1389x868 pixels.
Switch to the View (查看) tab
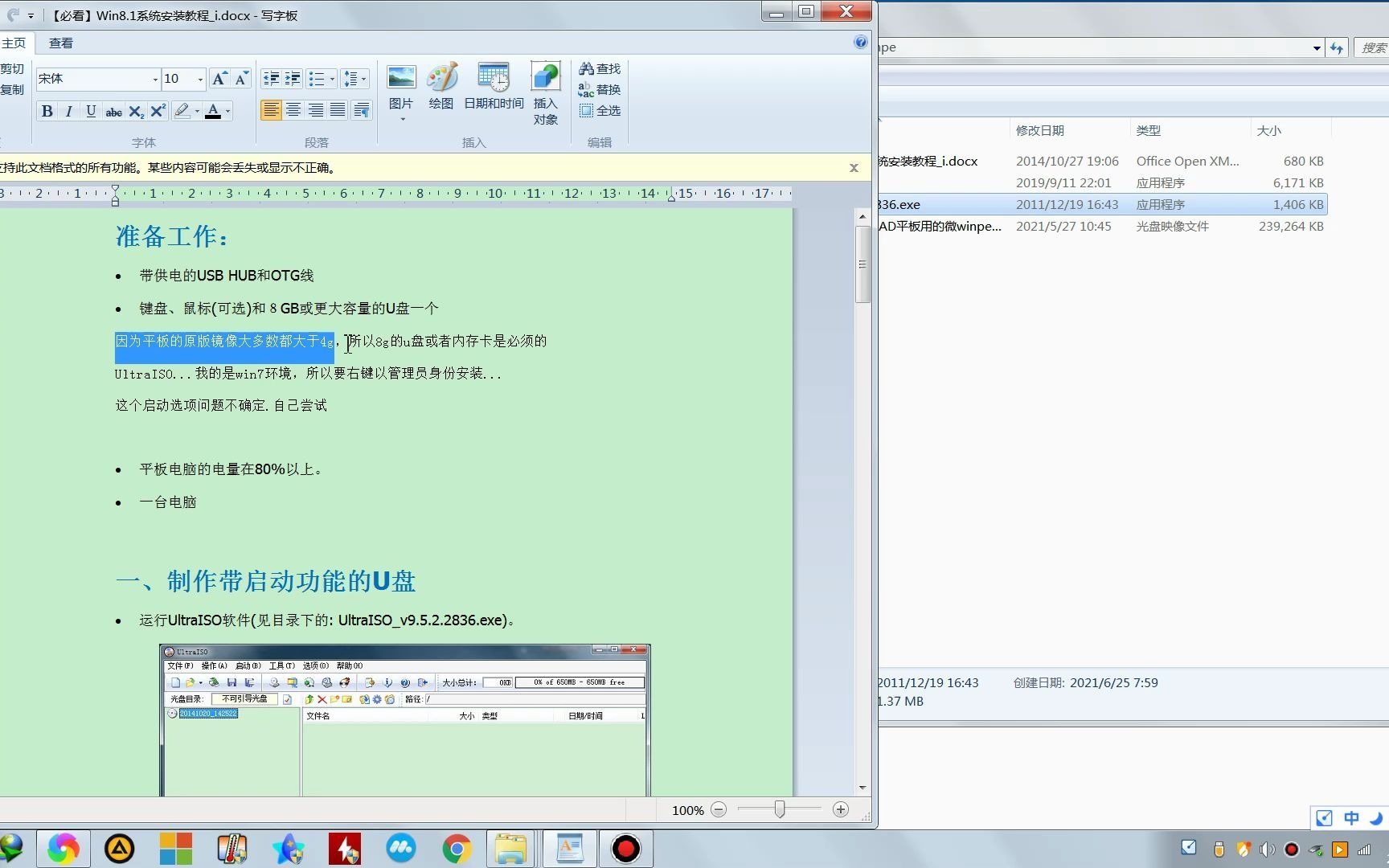tap(61, 43)
